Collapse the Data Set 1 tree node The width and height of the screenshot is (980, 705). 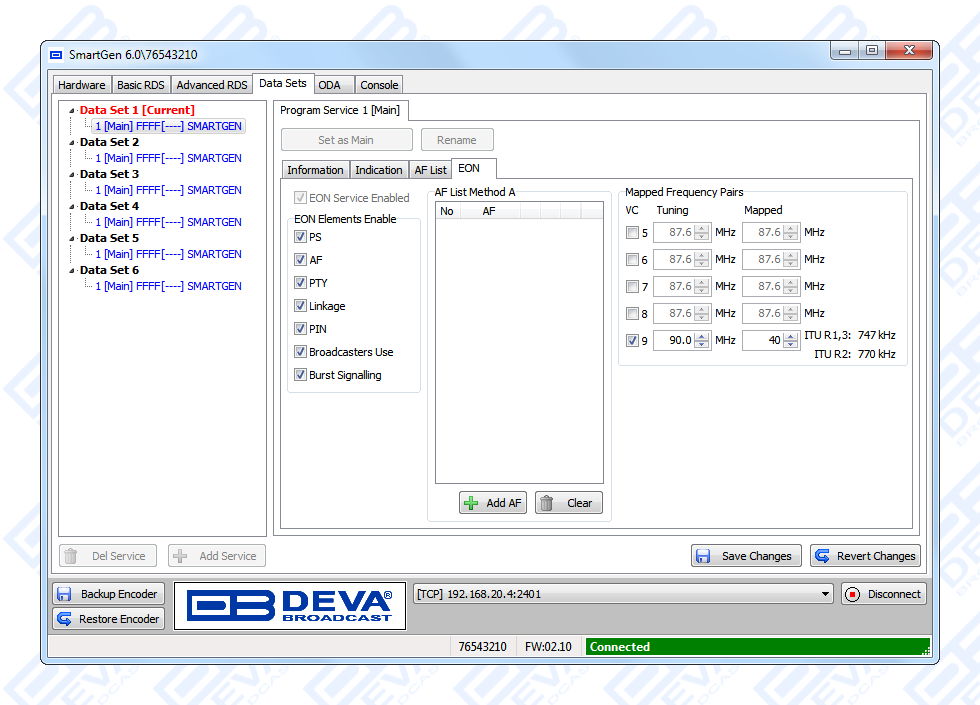coord(72,110)
